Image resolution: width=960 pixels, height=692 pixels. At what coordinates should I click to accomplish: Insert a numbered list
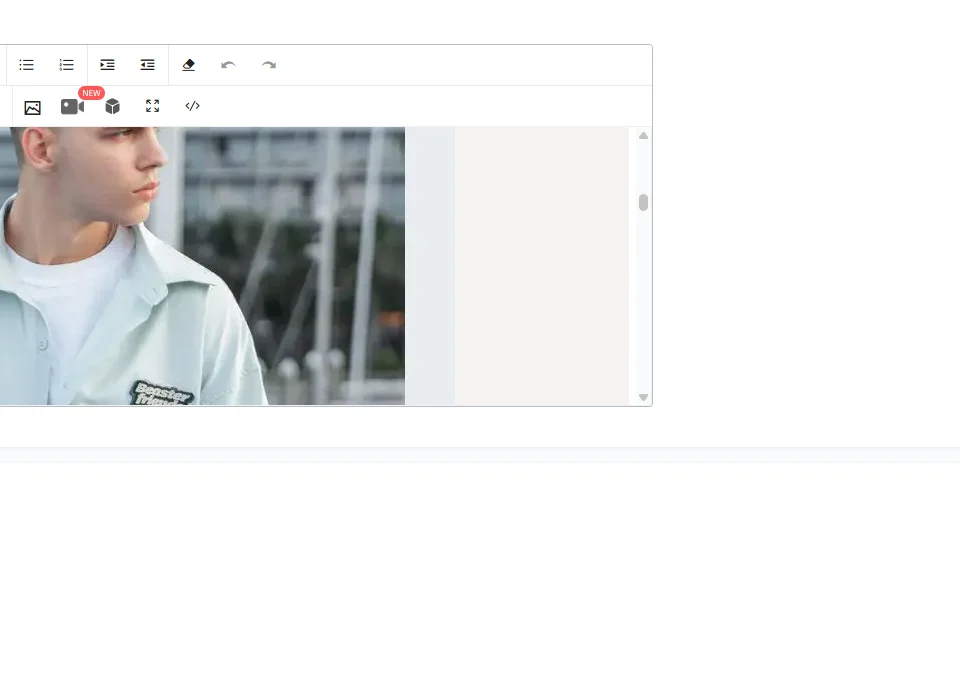point(66,65)
